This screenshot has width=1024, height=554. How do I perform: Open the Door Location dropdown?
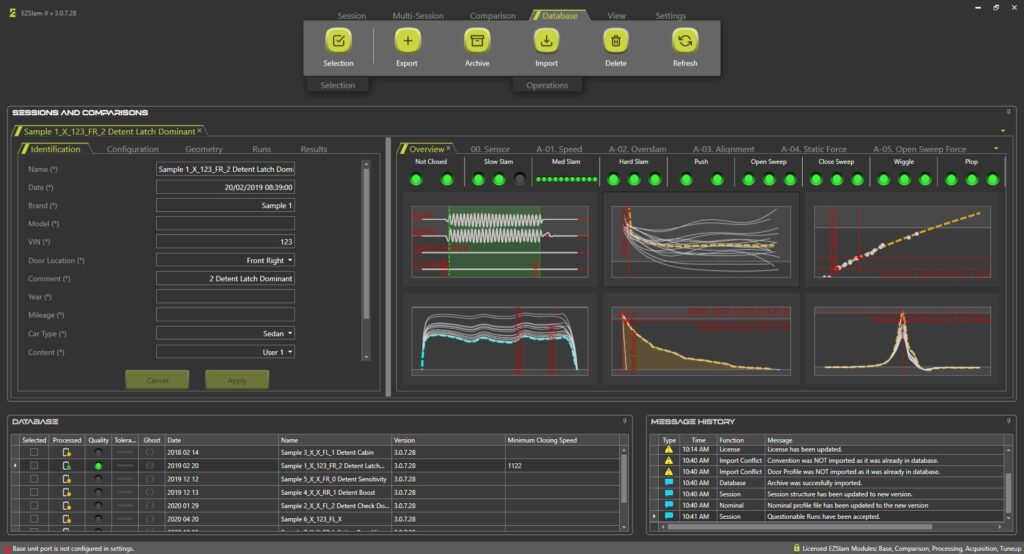point(290,261)
